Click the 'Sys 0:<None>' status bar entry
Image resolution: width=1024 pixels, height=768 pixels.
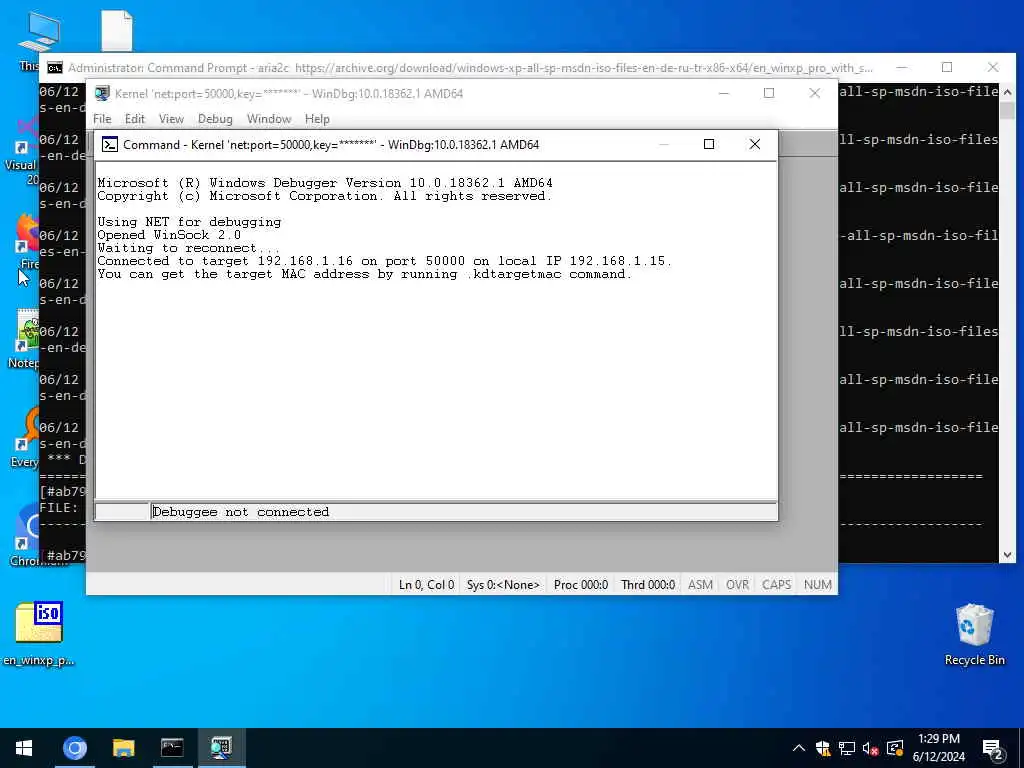coord(503,584)
